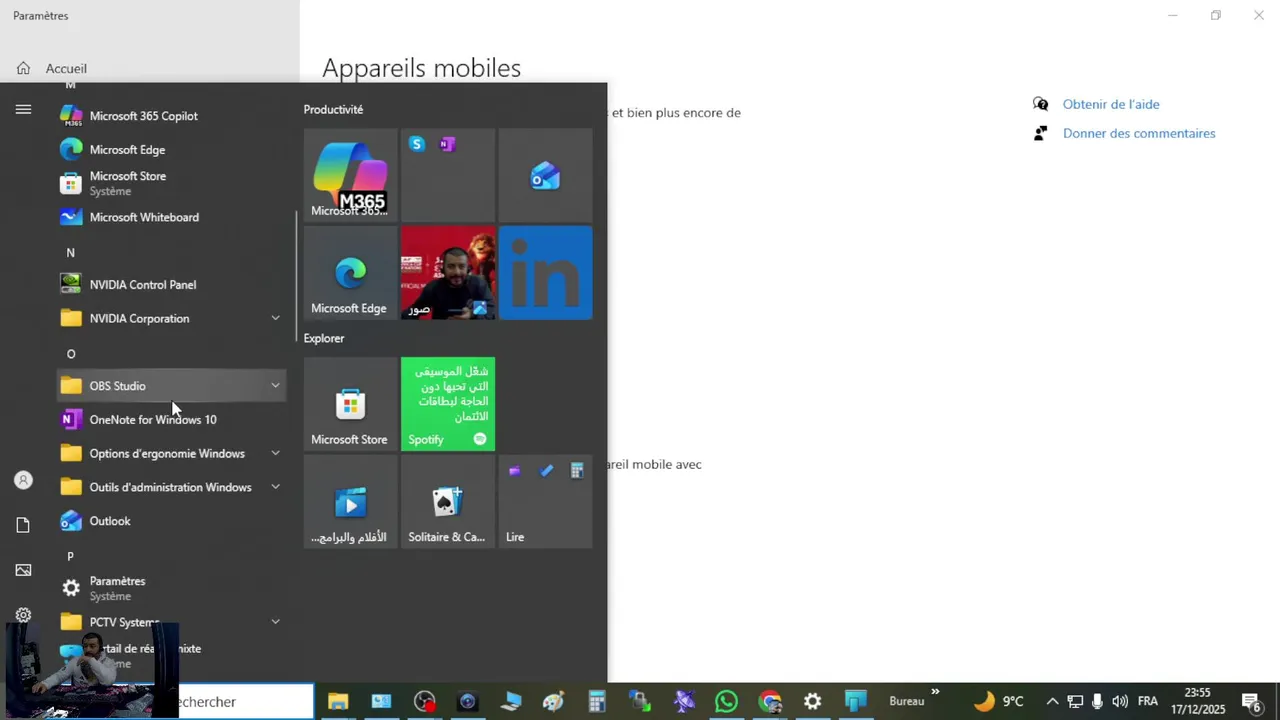The height and width of the screenshot is (720, 1280).
Task: Open the Films & TV tile
Action: [350, 502]
